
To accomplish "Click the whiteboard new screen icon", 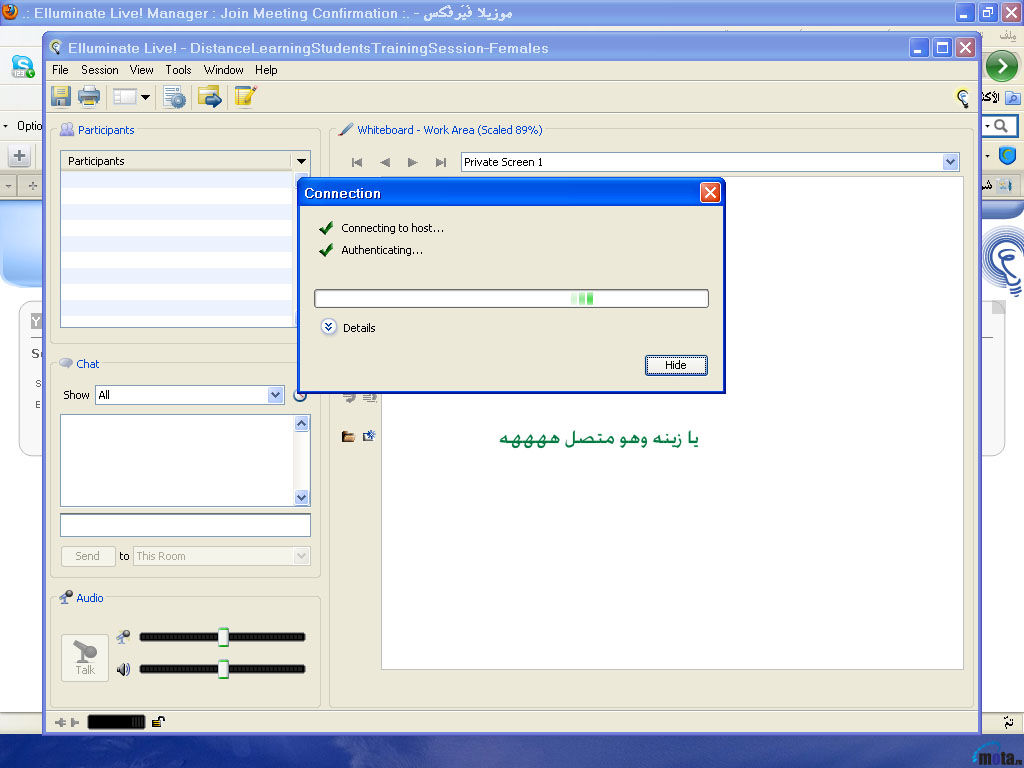I will point(369,436).
